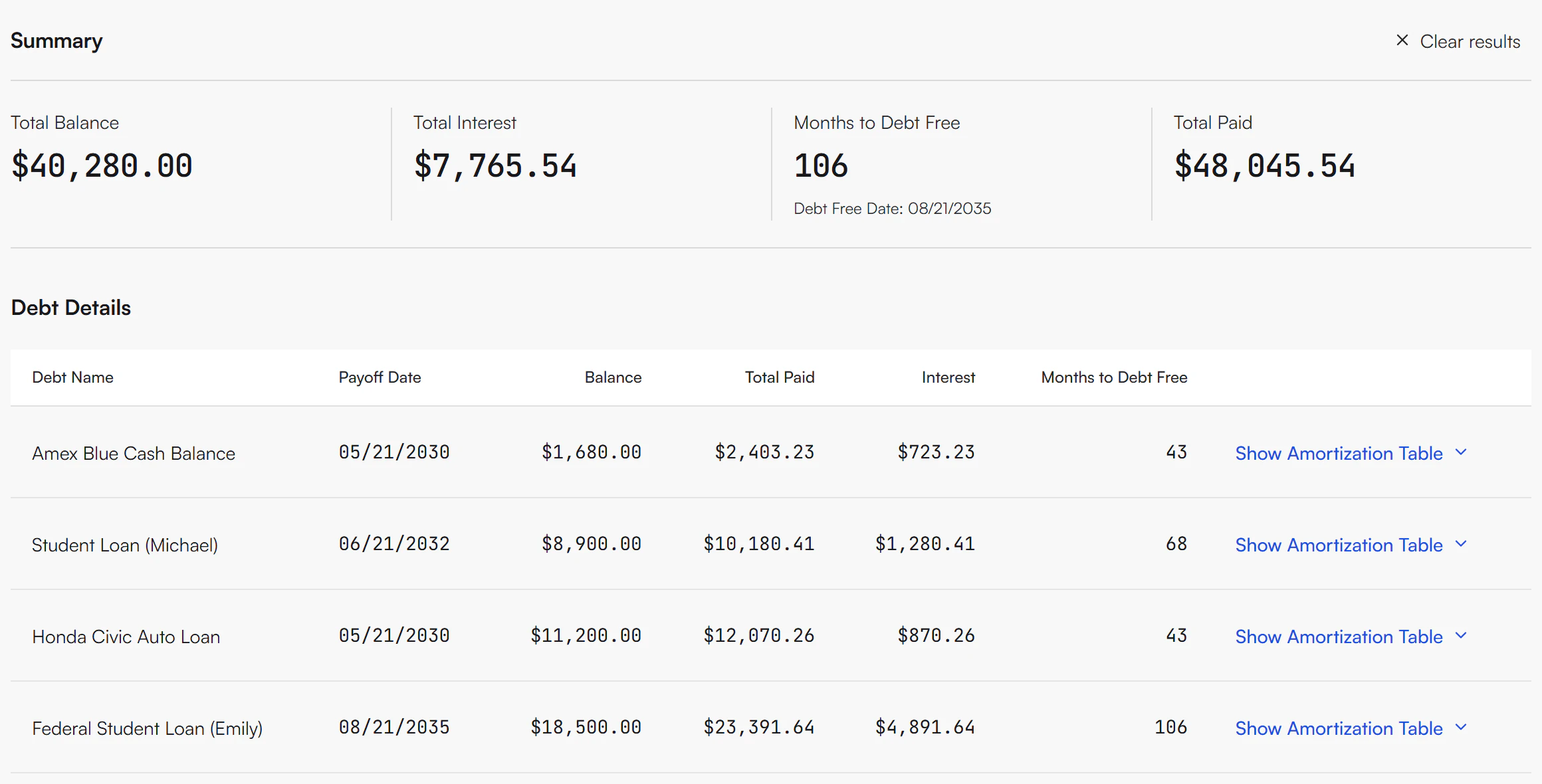This screenshot has height=784, width=1542.
Task: Click balance $1,680.00
Action: tap(592, 452)
